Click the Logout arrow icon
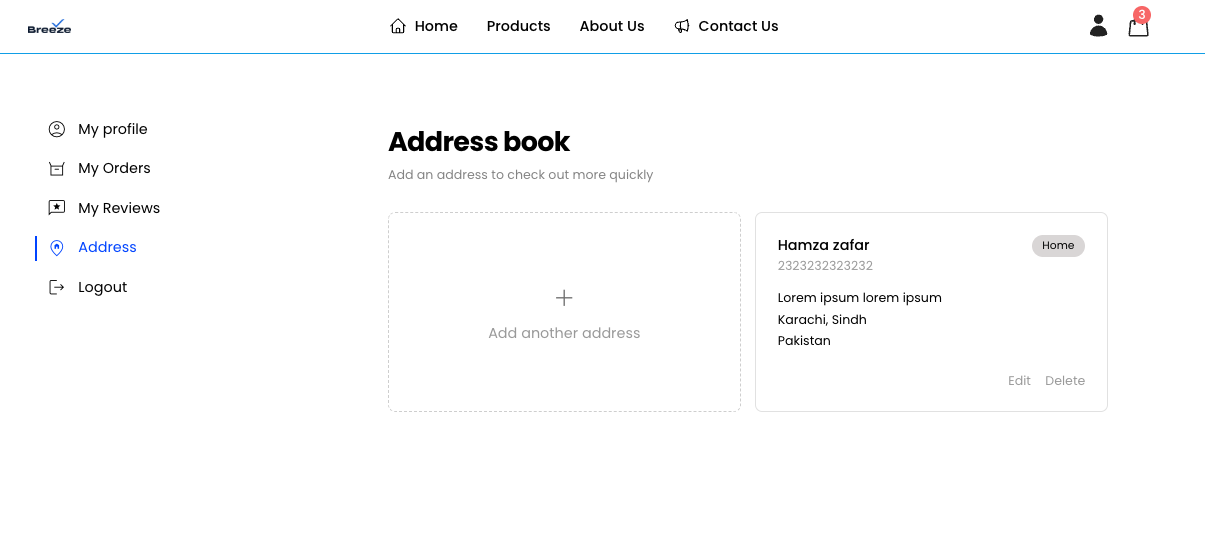 [x=57, y=287]
